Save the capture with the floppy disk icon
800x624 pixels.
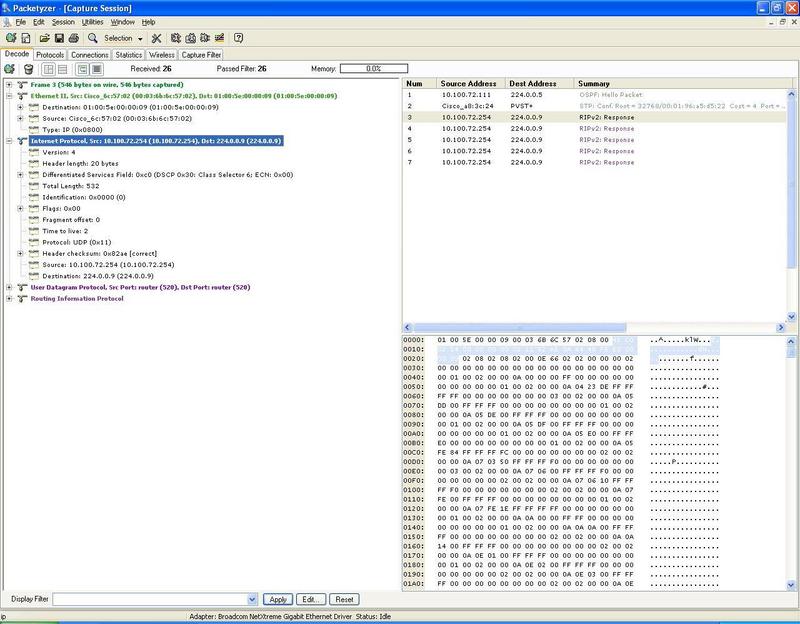tap(59, 38)
